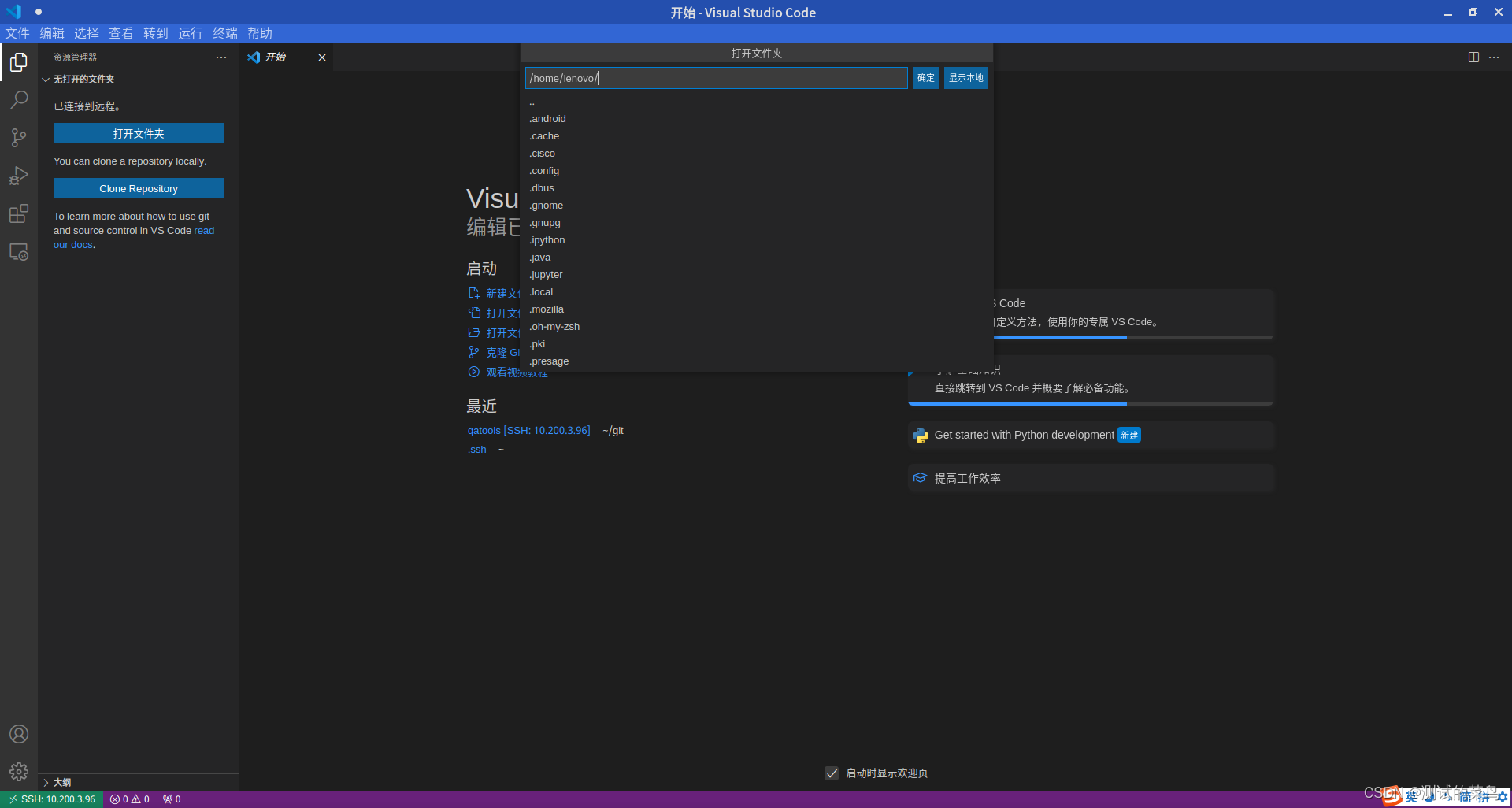Viewport: 1512px width, 808px height.
Task: Click the forwarded ports status item
Action: tap(172, 799)
